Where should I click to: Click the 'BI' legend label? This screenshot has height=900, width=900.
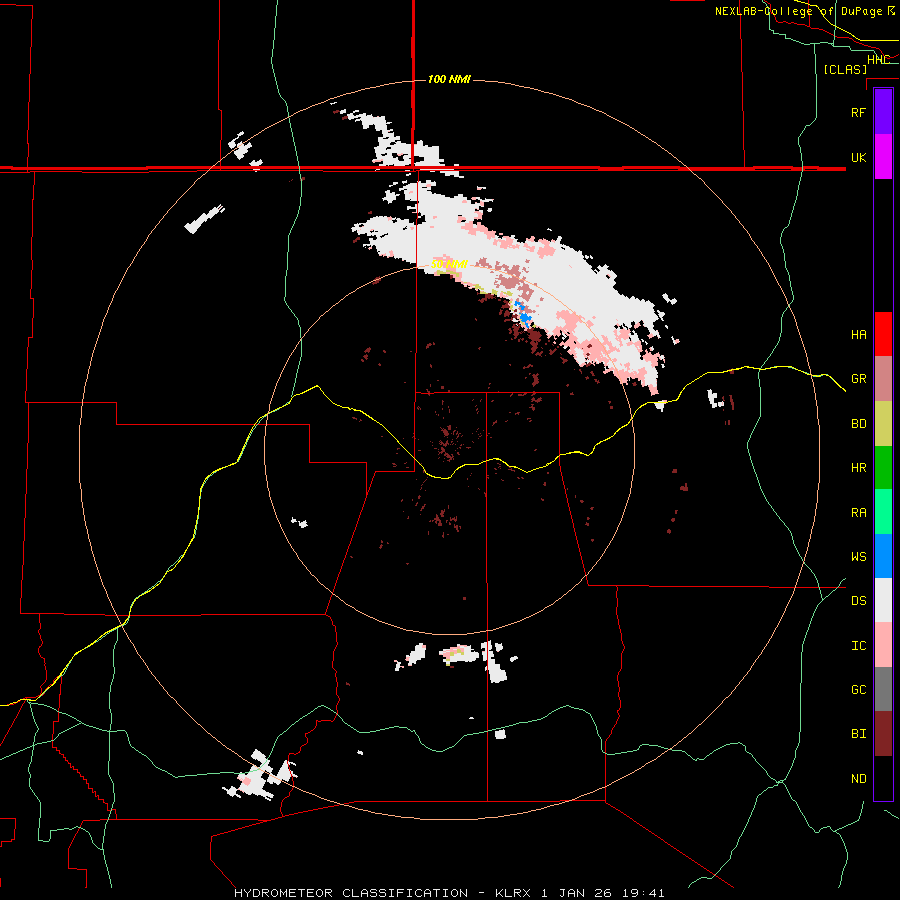[858, 734]
